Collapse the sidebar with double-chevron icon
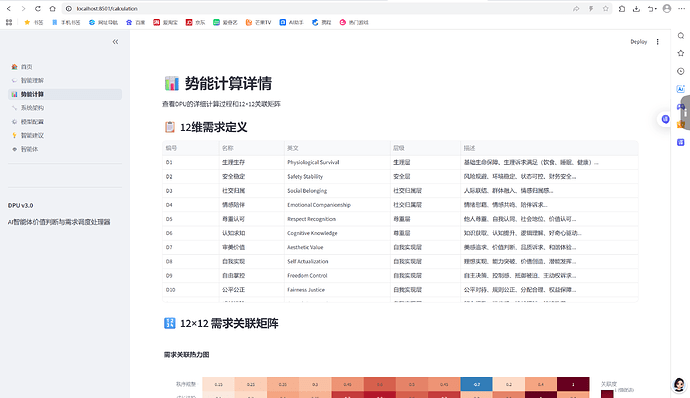690x398 pixels. pos(115,42)
